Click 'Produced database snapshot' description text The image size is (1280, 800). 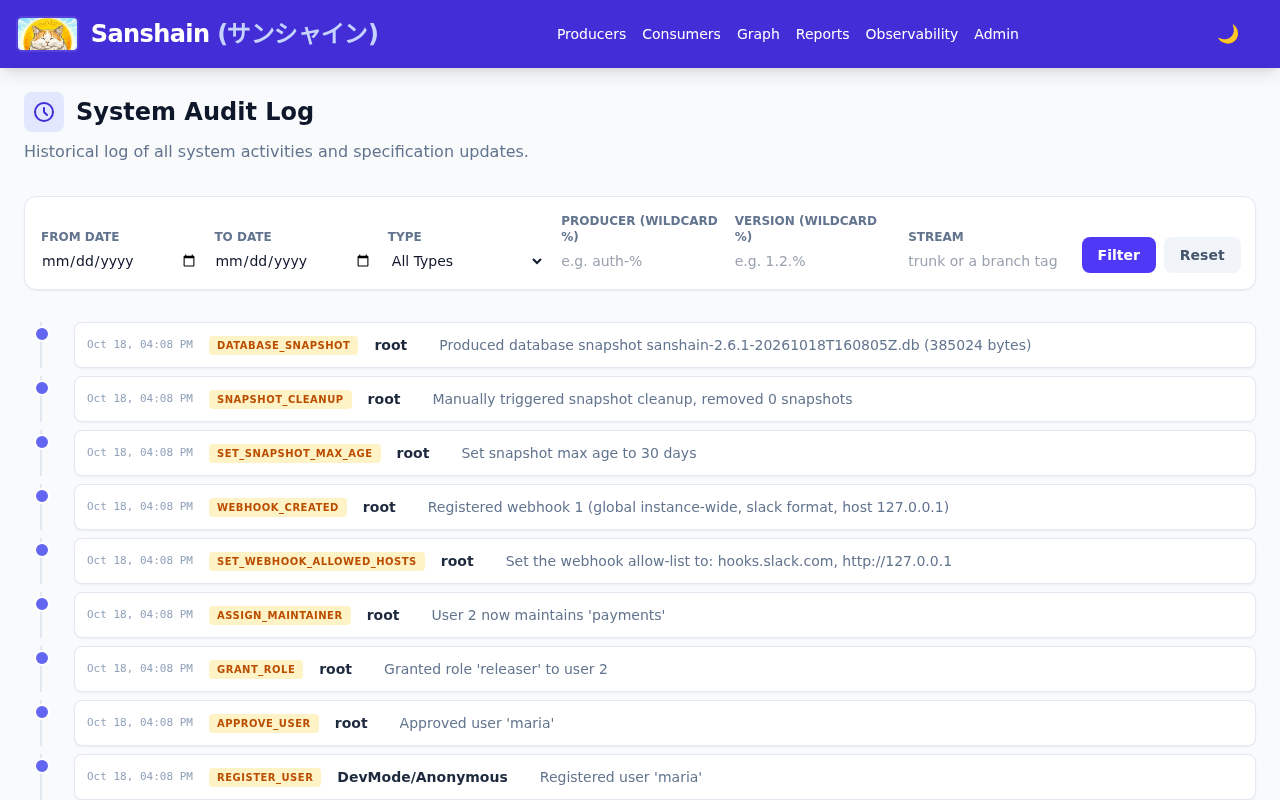[x=735, y=345]
